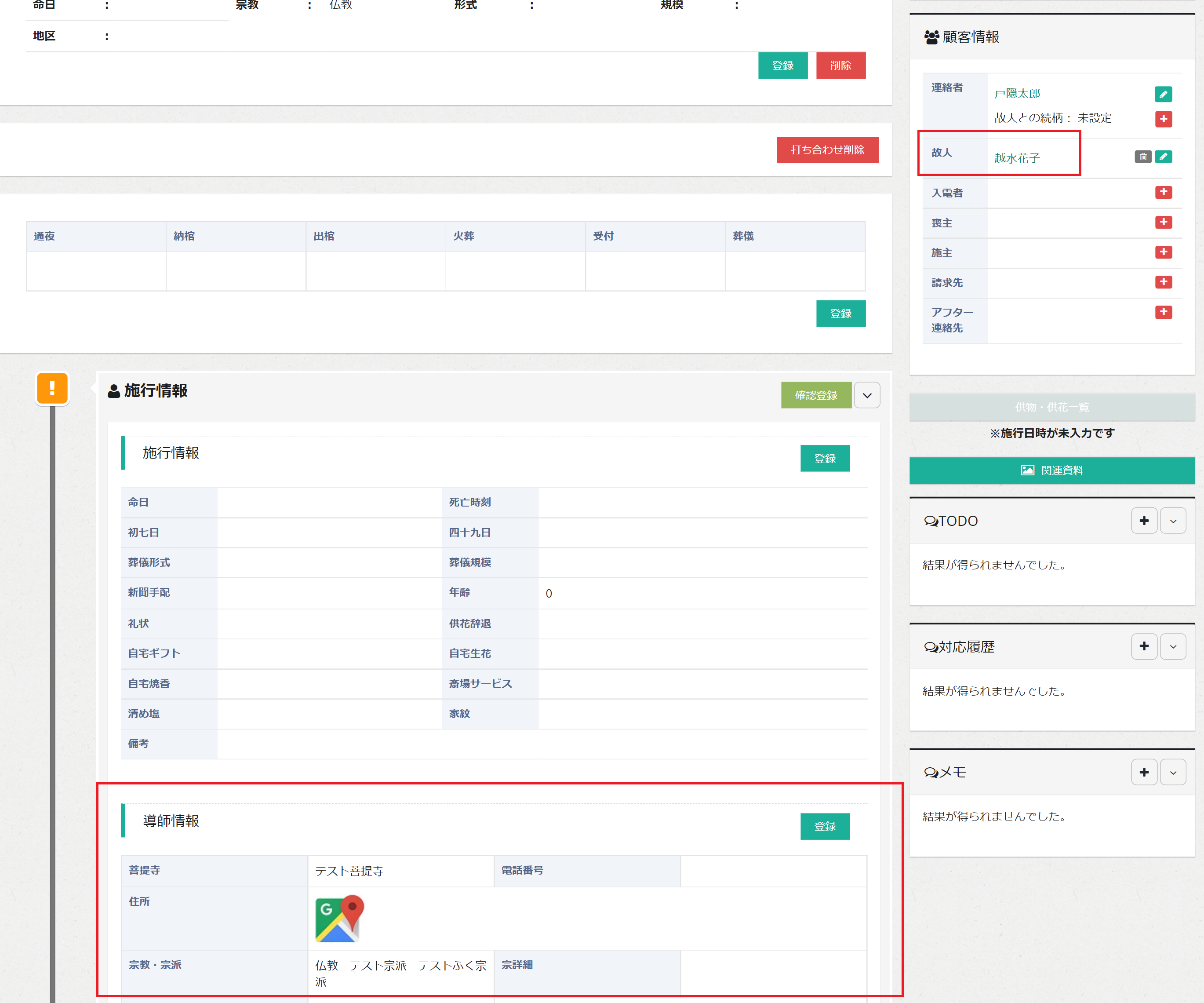This screenshot has height=1003, width=1204.
Task: Click the green 確認登録 button
Action: coord(815,395)
